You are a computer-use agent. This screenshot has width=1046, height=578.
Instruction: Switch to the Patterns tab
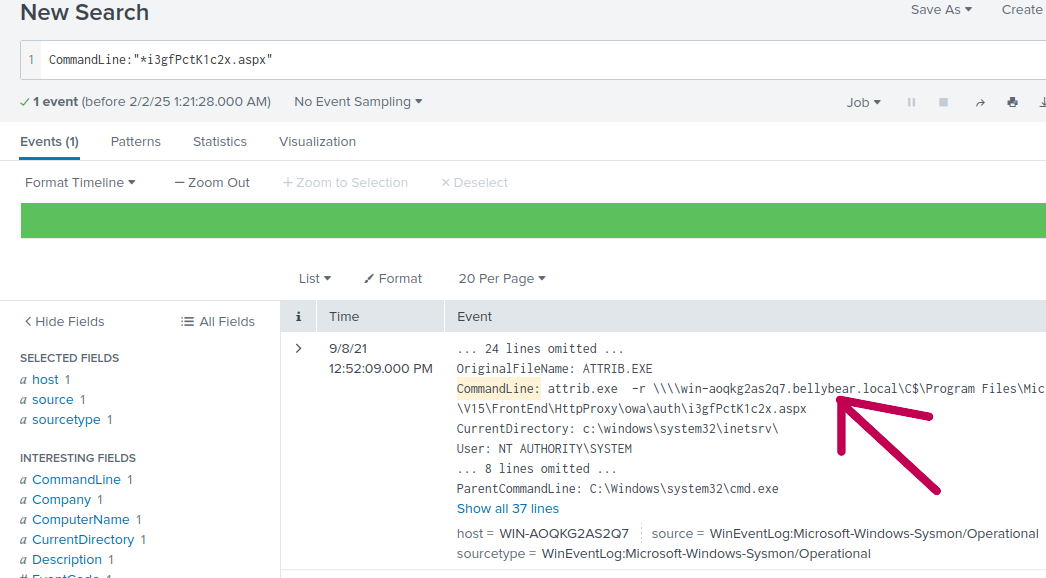pyautogui.click(x=135, y=141)
